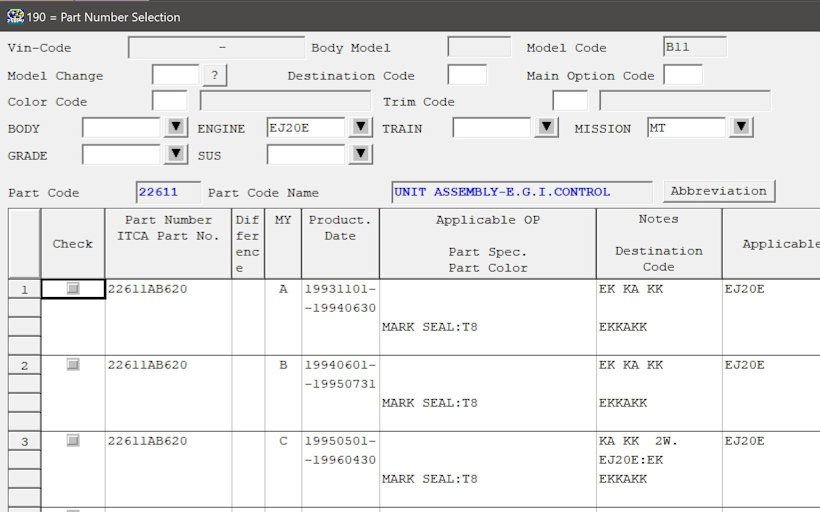Click the MY column header
The height and width of the screenshot is (512, 820).
pyautogui.click(x=283, y=244)
